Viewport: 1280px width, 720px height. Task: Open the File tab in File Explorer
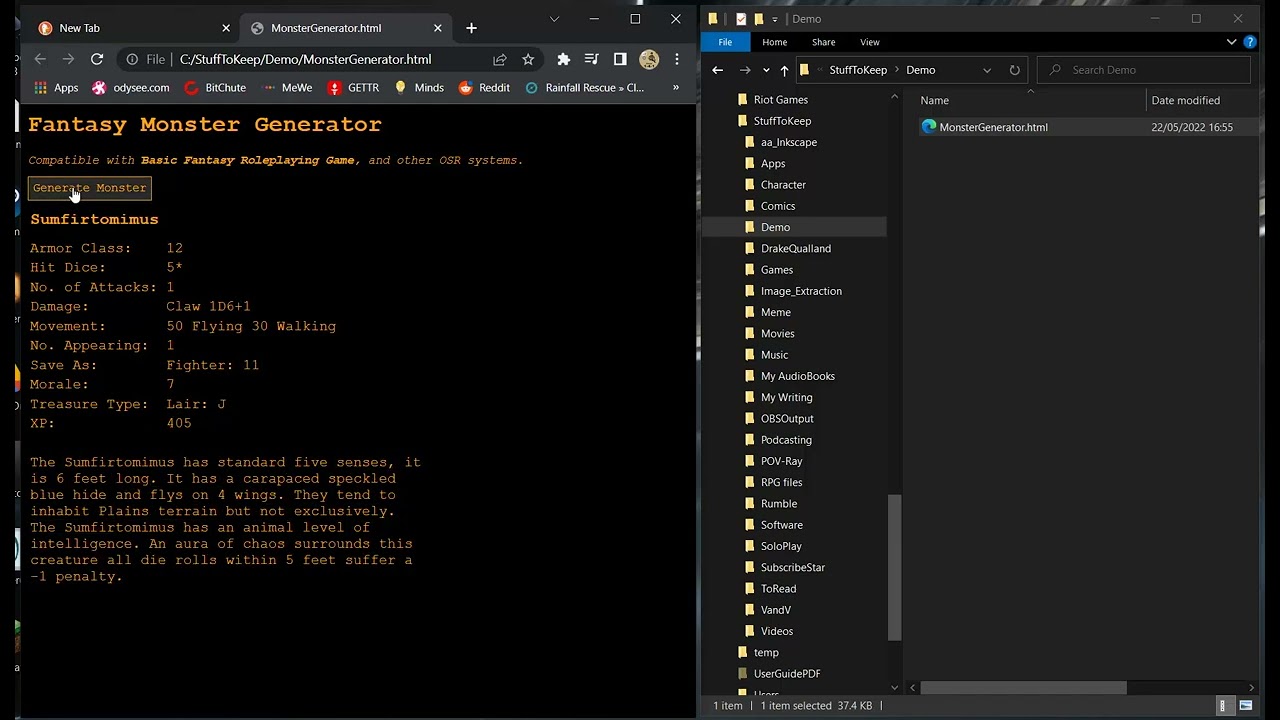[725, 42]
